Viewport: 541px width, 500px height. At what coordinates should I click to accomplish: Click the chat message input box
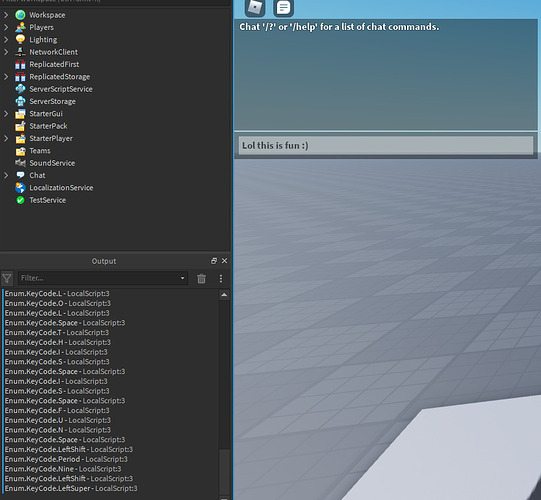[386, 145]
